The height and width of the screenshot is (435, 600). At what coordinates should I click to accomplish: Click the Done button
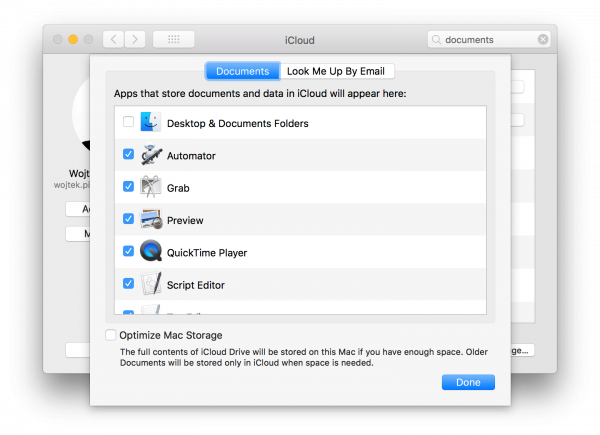[x=468, y=382]
